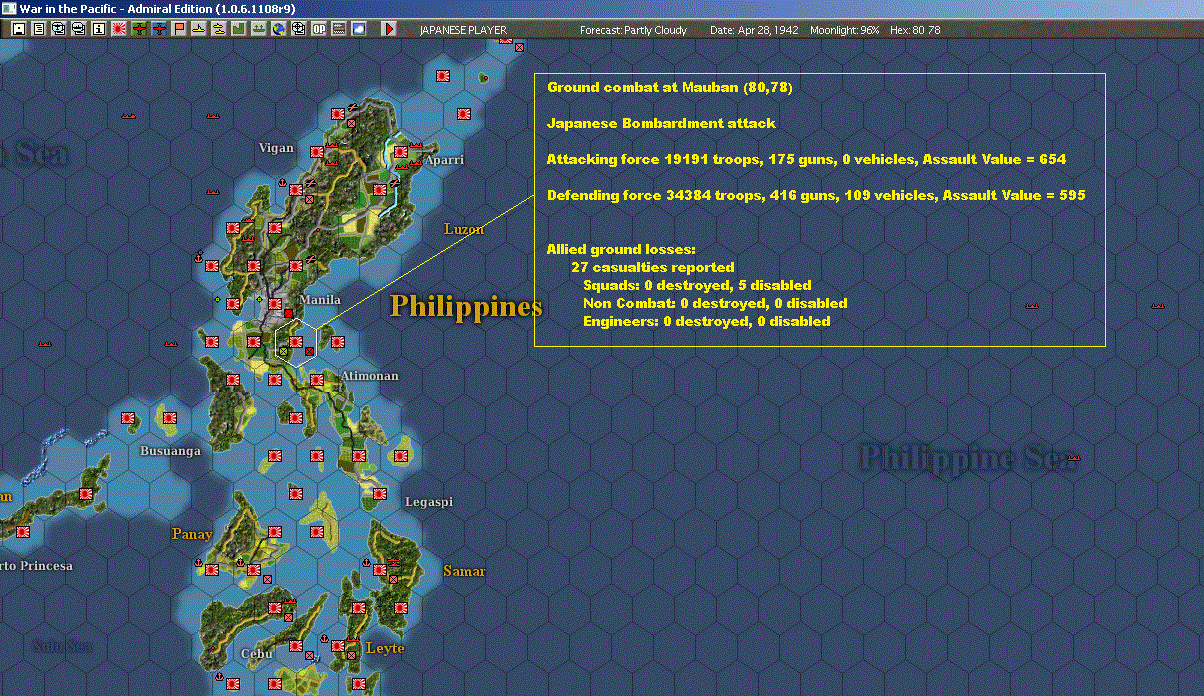The height and width of the screenshot is (696, 1204).
Task: Click red airplane icon on green background
Action: (x=139, y=29)
